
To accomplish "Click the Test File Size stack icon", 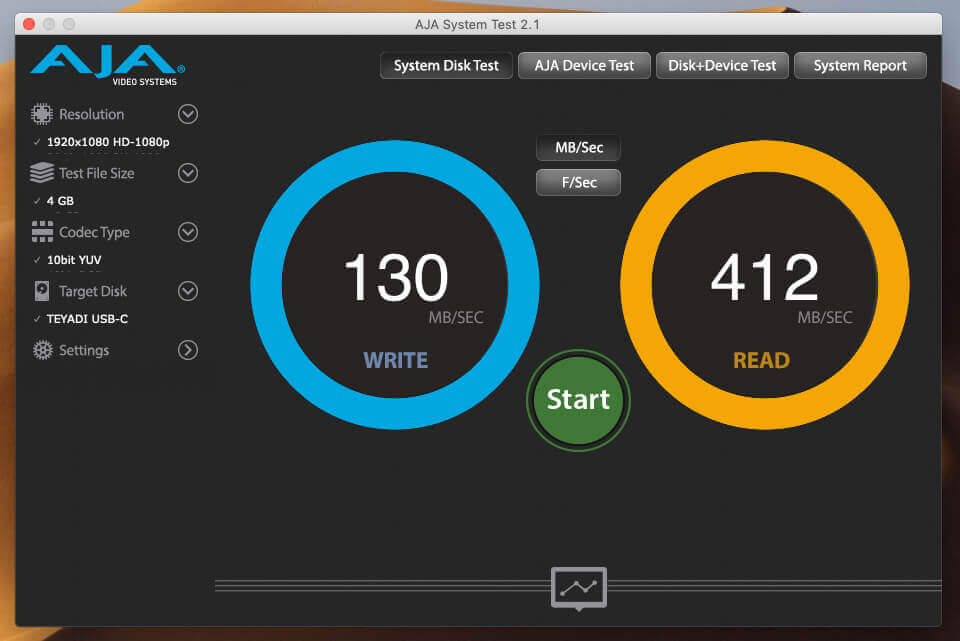I will pyautogui.click(x=42, y=173).
